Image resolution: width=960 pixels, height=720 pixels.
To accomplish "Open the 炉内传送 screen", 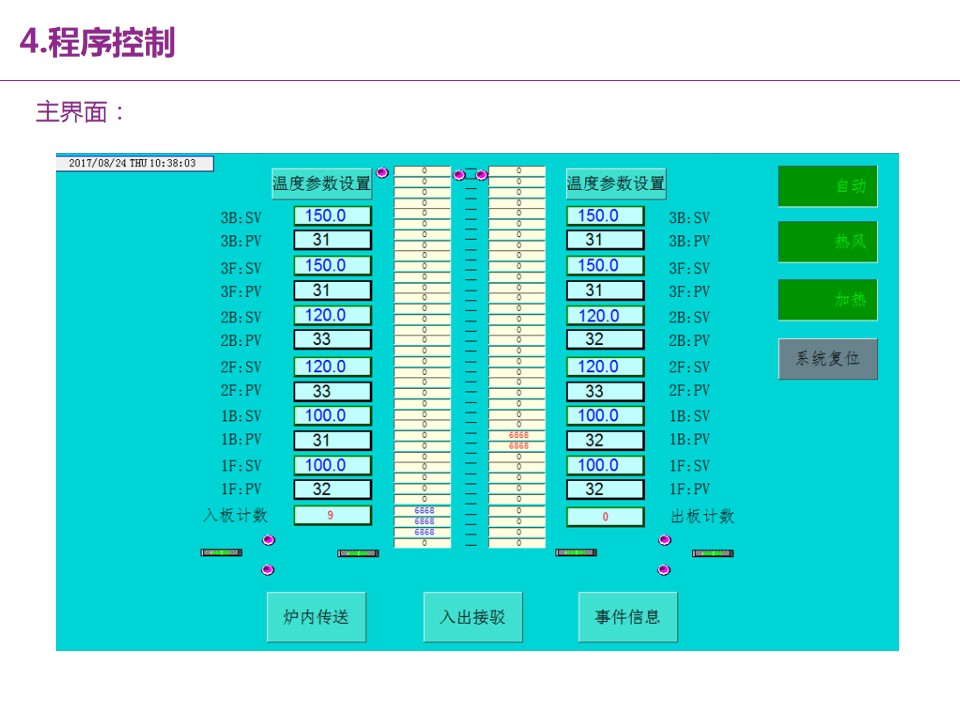I will point(316,617).
